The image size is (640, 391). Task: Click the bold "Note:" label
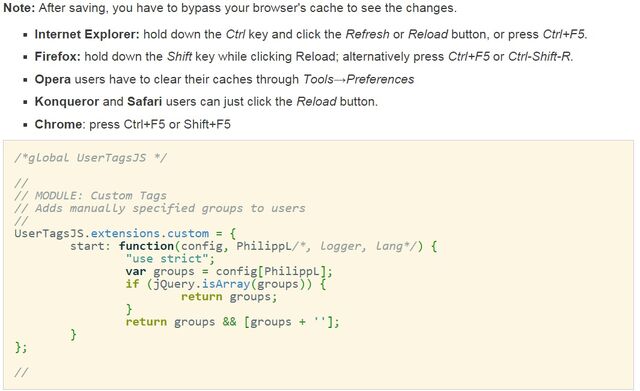19,8
